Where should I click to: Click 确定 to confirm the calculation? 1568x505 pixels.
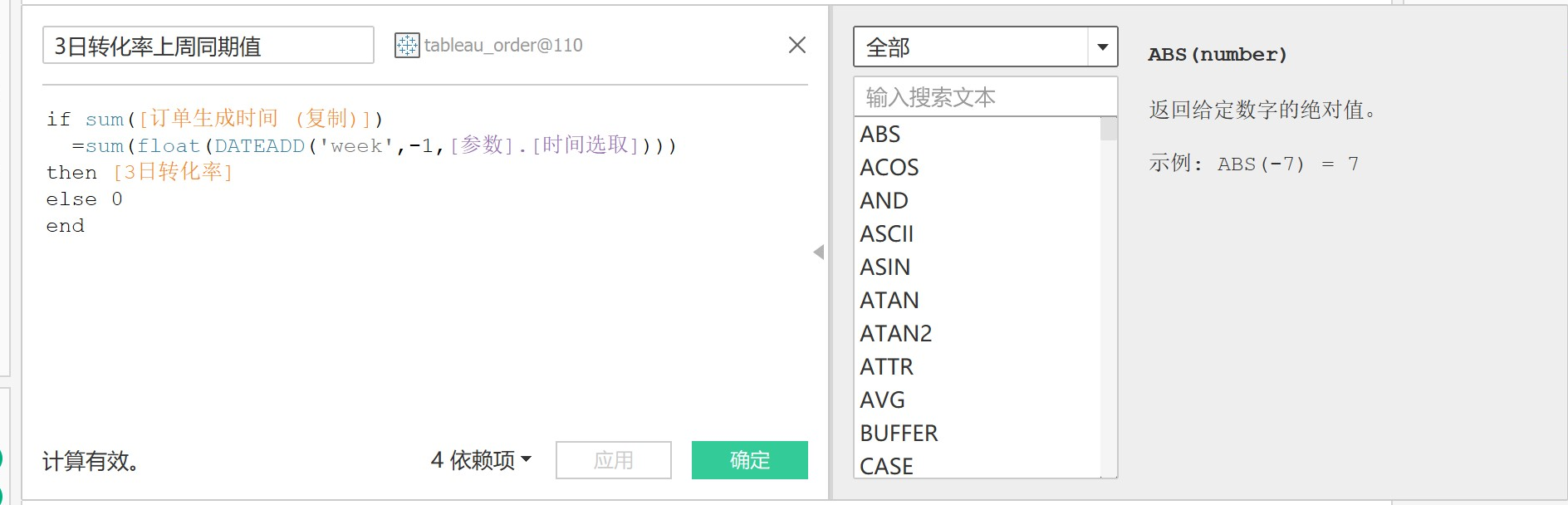tap(748, 459)
